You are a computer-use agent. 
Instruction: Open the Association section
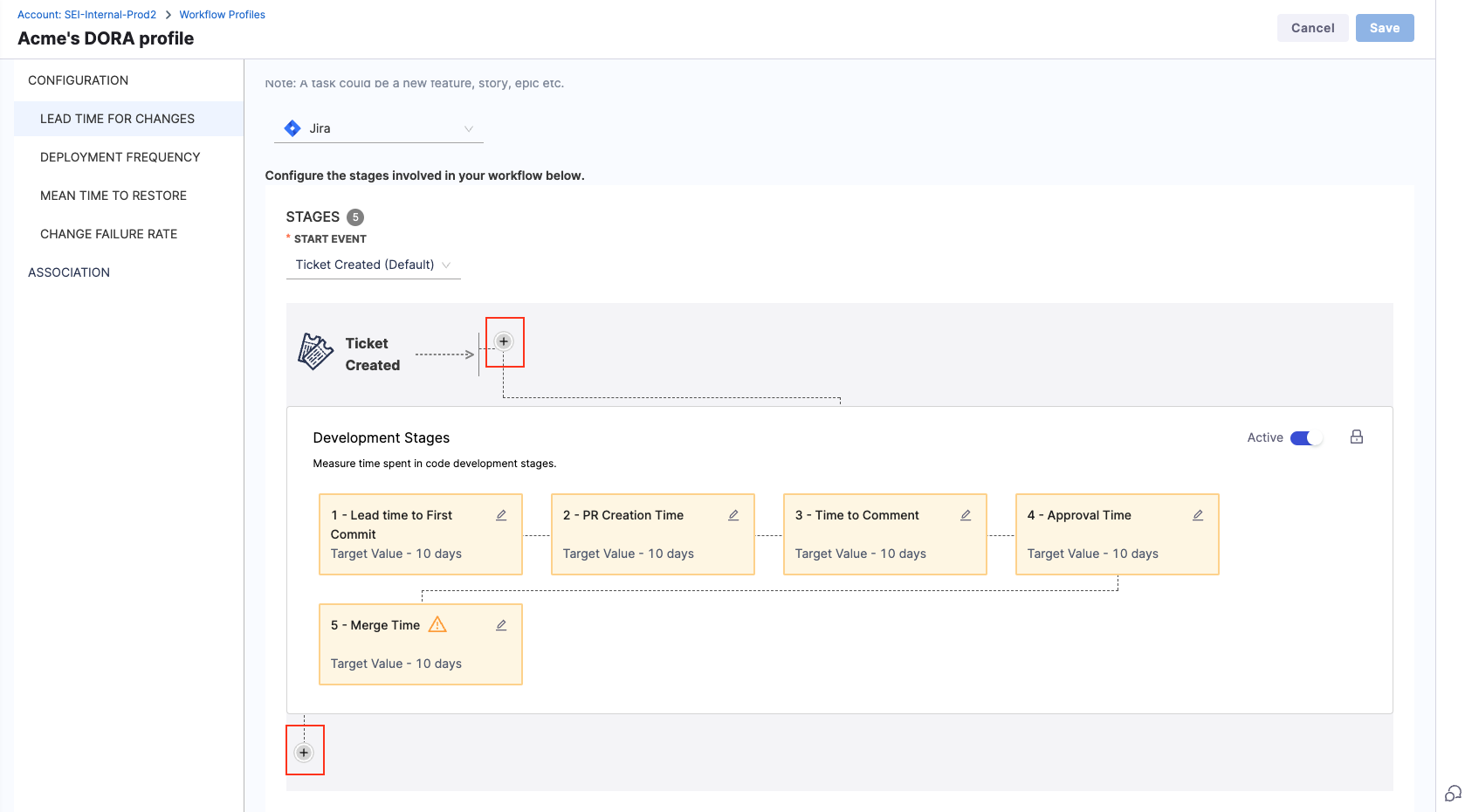click(69, 272)
